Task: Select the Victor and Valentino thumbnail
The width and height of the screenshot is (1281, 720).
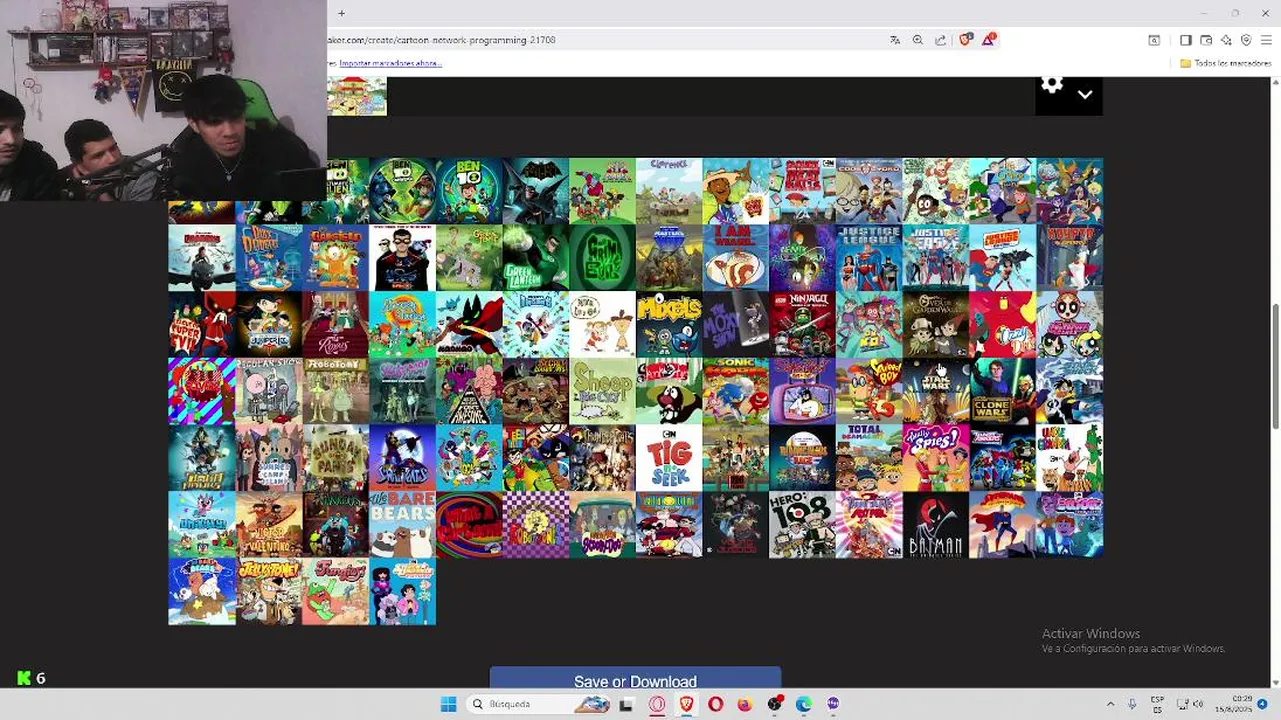Action: coord(268,525)
